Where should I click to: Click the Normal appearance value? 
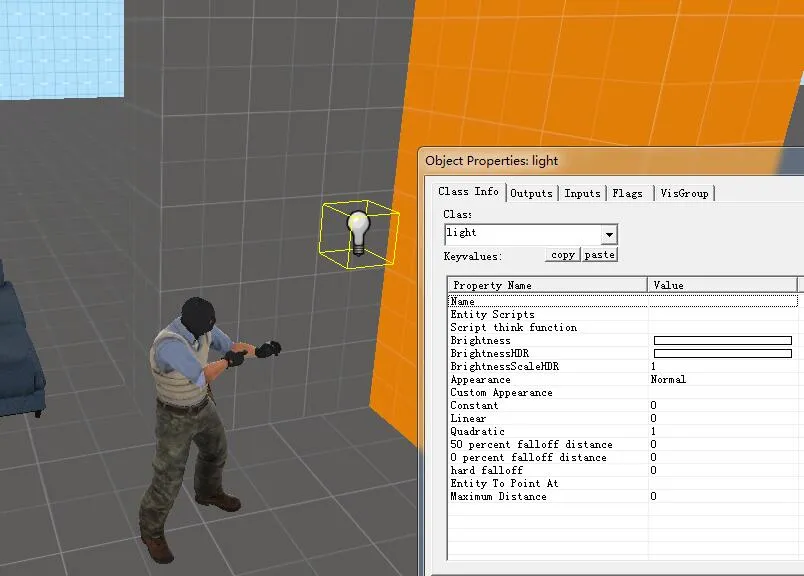point(668,380)
